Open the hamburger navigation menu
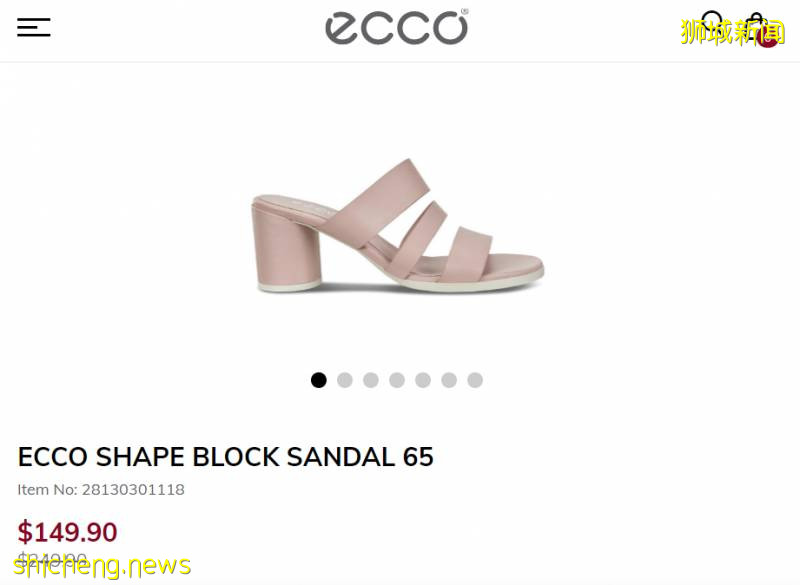 pos(34,27)
